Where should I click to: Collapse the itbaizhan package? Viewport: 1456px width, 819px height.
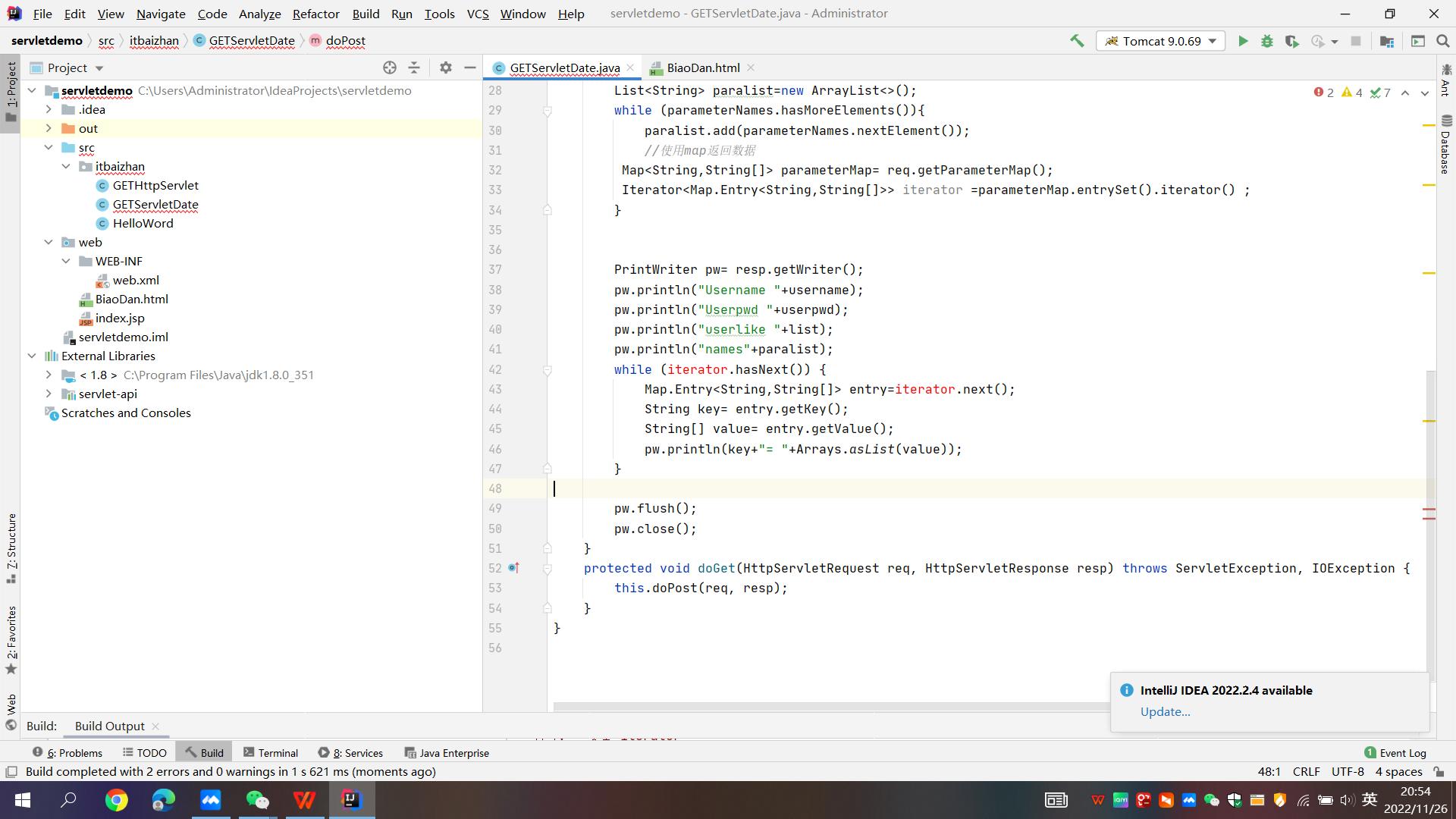click(66, 166)
